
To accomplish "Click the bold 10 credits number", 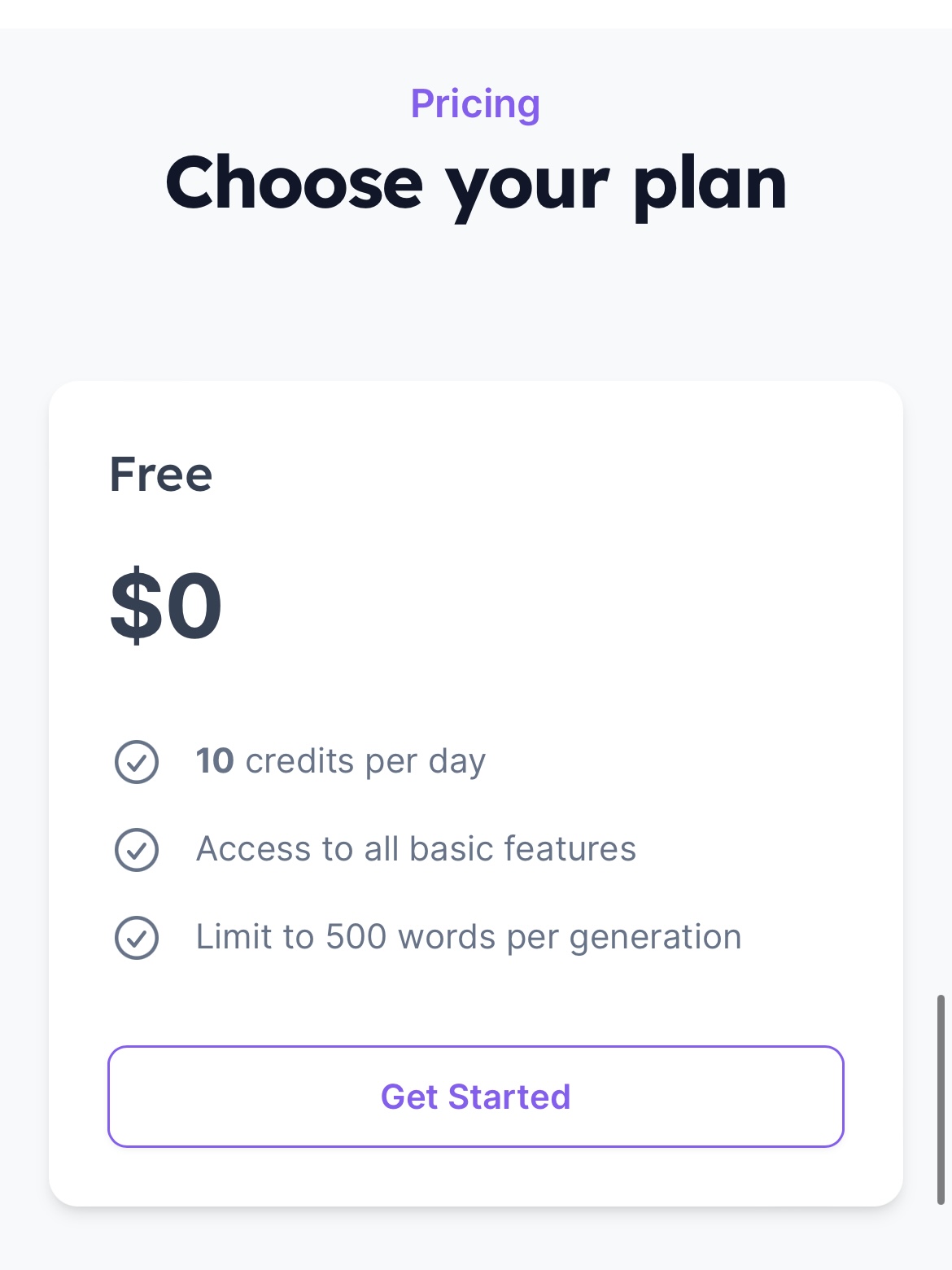I will [x=215, y=761].
